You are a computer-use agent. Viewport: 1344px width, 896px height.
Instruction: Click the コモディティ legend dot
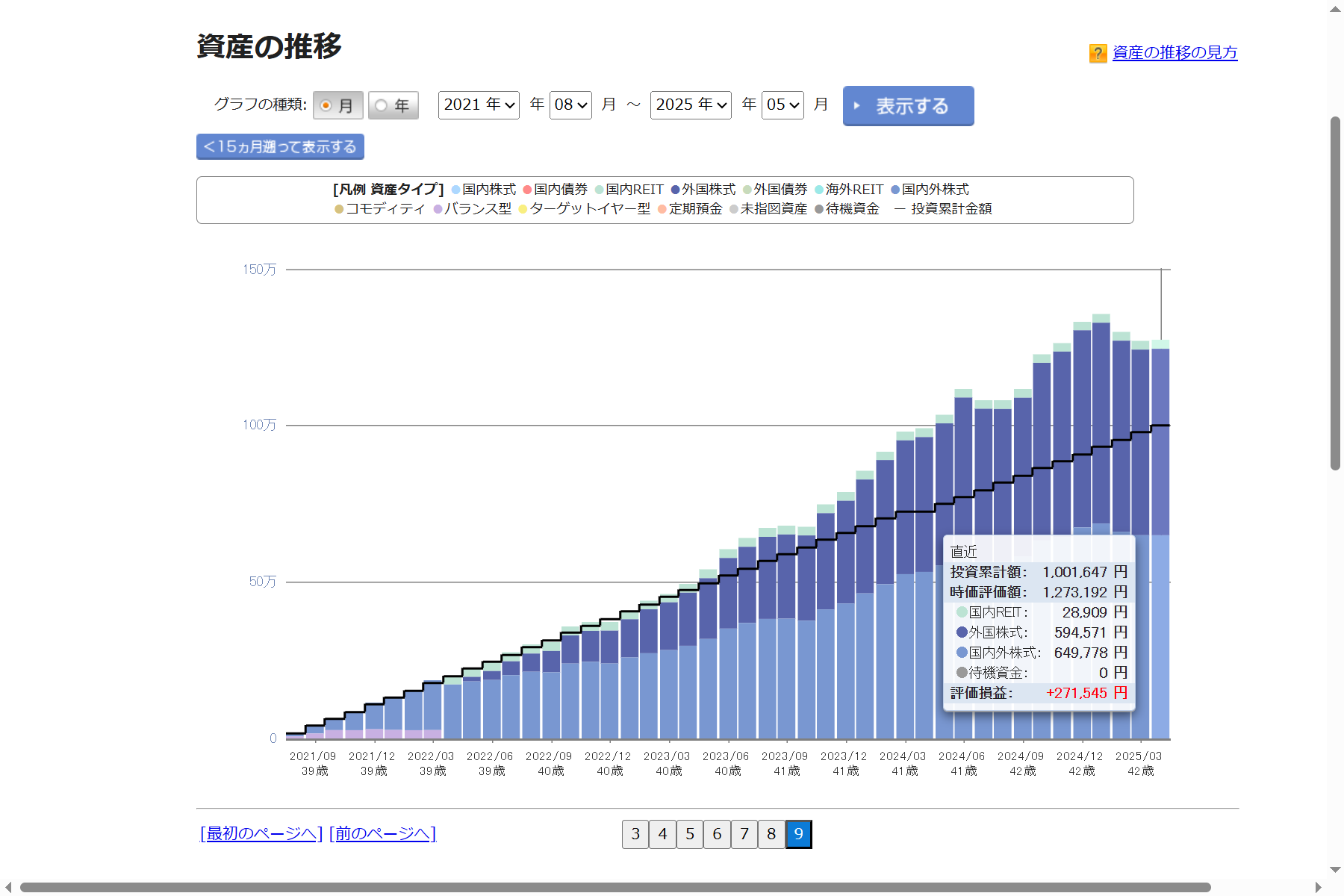339,209
